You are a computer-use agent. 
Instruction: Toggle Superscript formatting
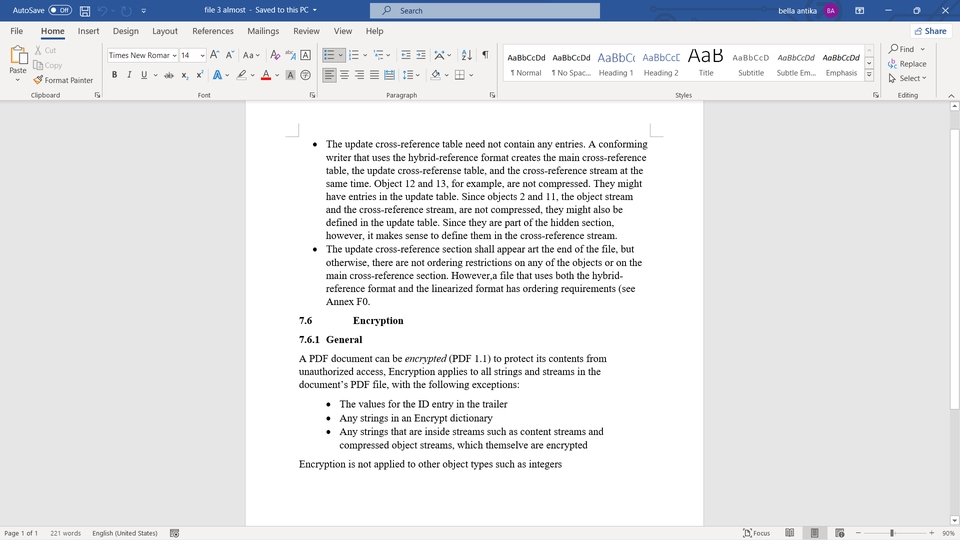200,75
